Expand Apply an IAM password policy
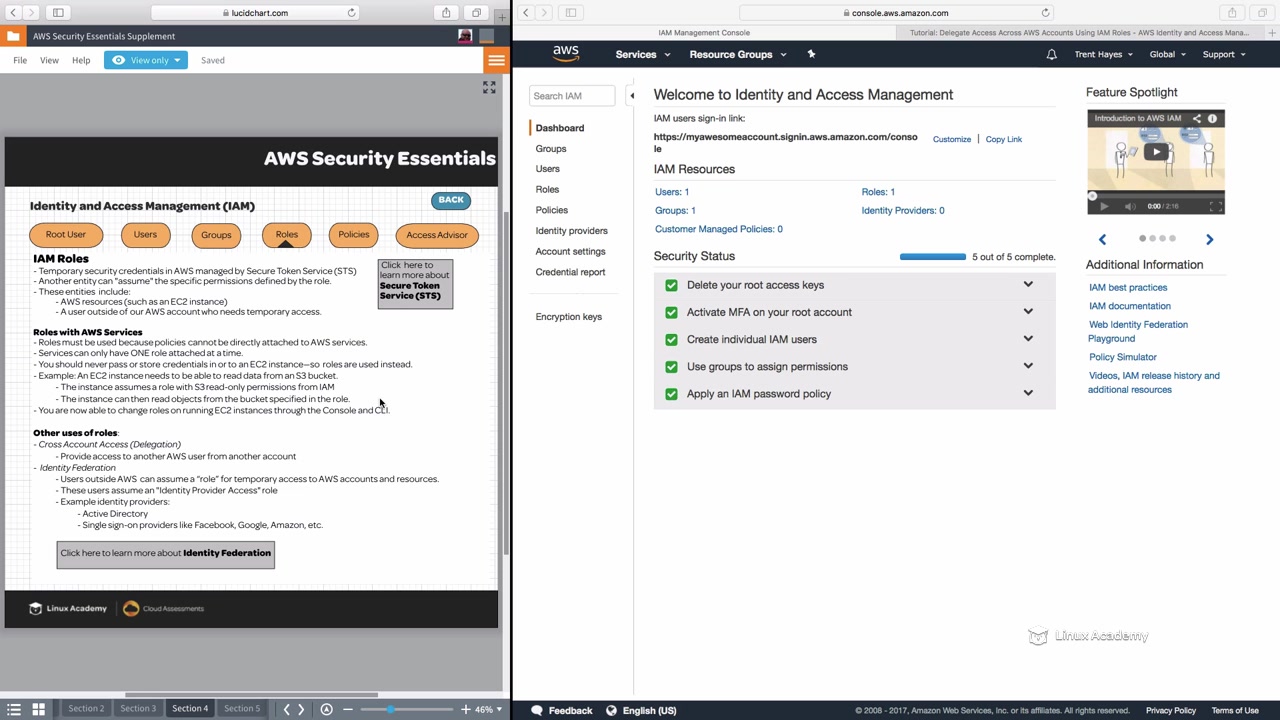Image resolution: width=1280 pixels, height=720 pixels. [1028, 393]
